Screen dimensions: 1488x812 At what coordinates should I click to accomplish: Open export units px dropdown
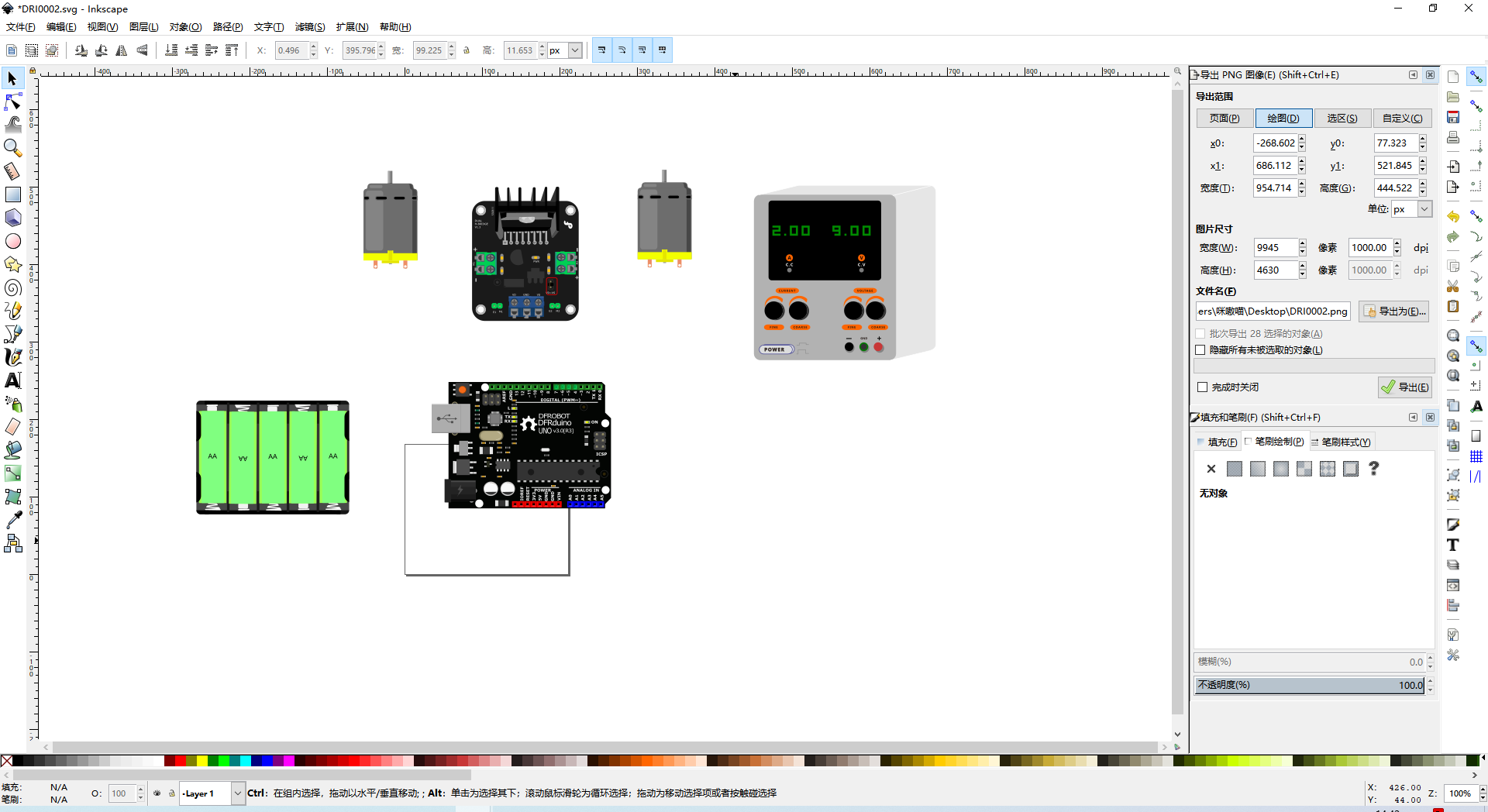click(x=1424, y=209)
